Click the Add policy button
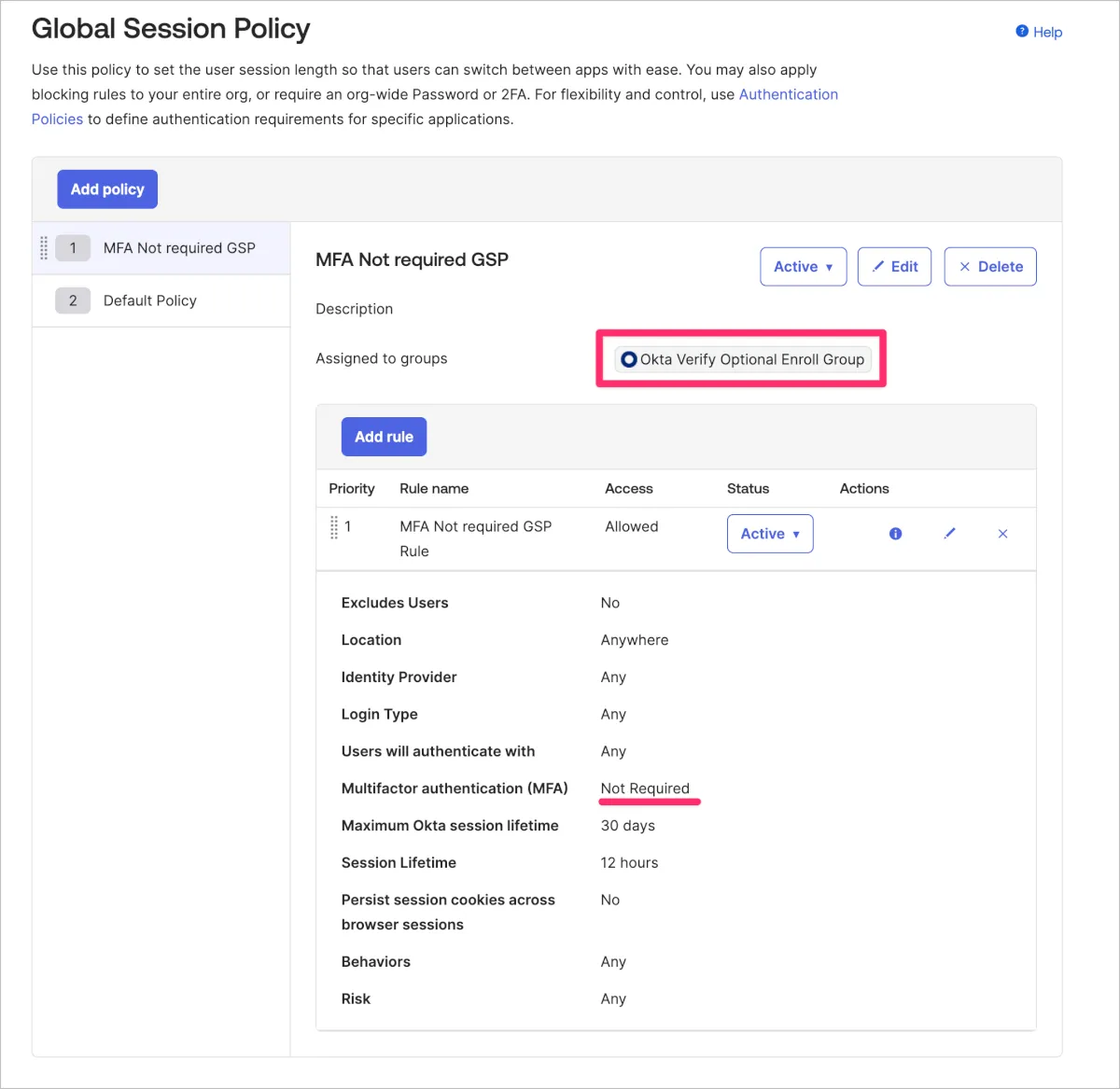 tap(107, 189)
